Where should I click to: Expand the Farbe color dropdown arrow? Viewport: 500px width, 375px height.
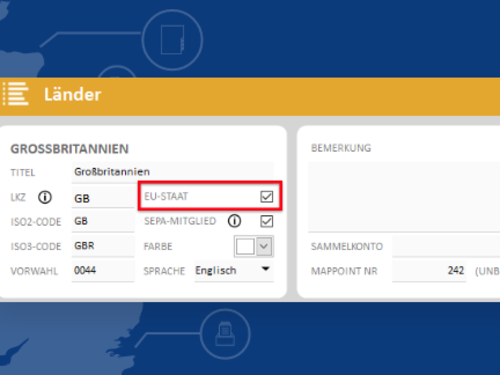pos(264,246)
